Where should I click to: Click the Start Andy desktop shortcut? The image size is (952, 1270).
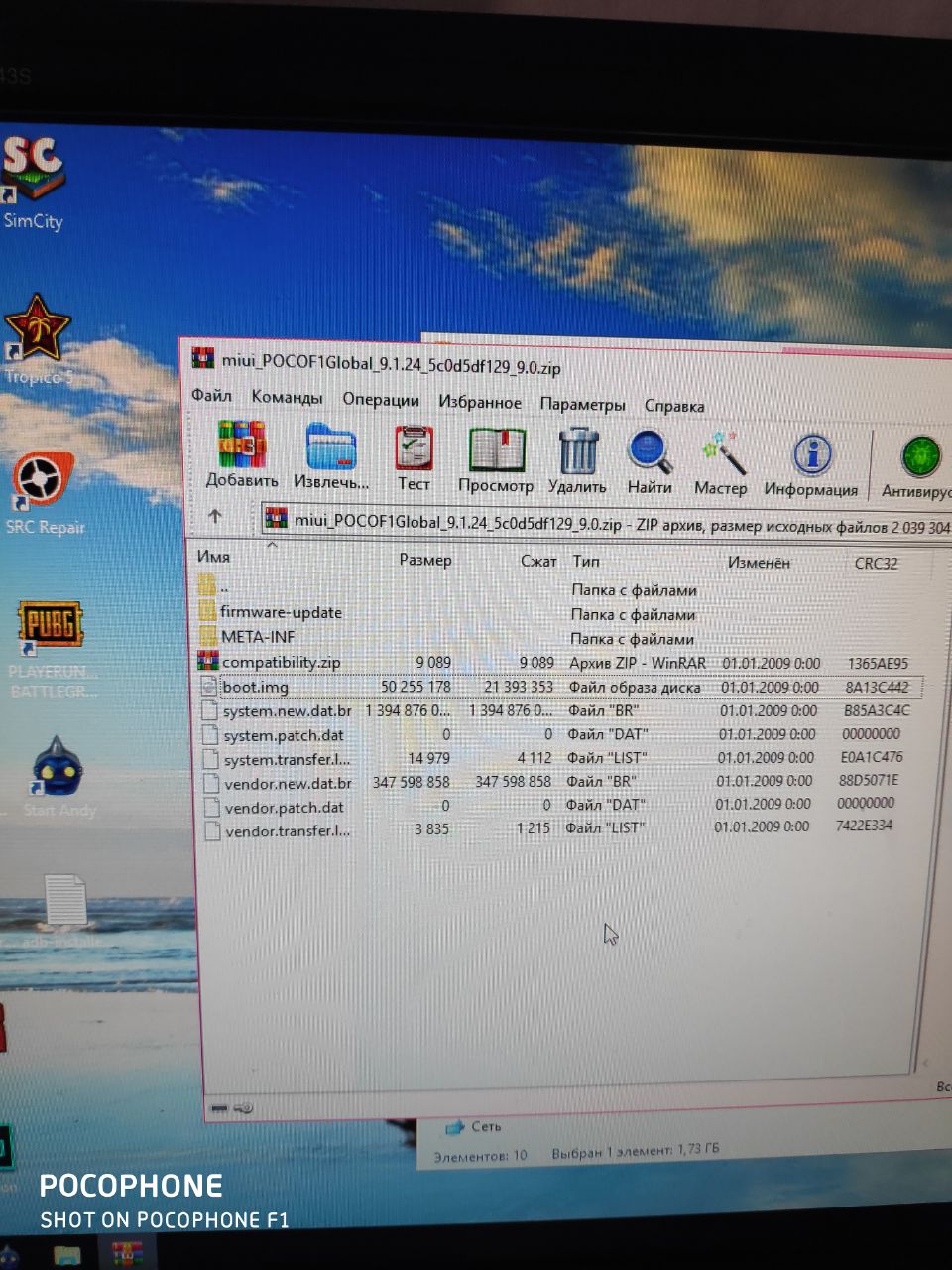point(59,778)
